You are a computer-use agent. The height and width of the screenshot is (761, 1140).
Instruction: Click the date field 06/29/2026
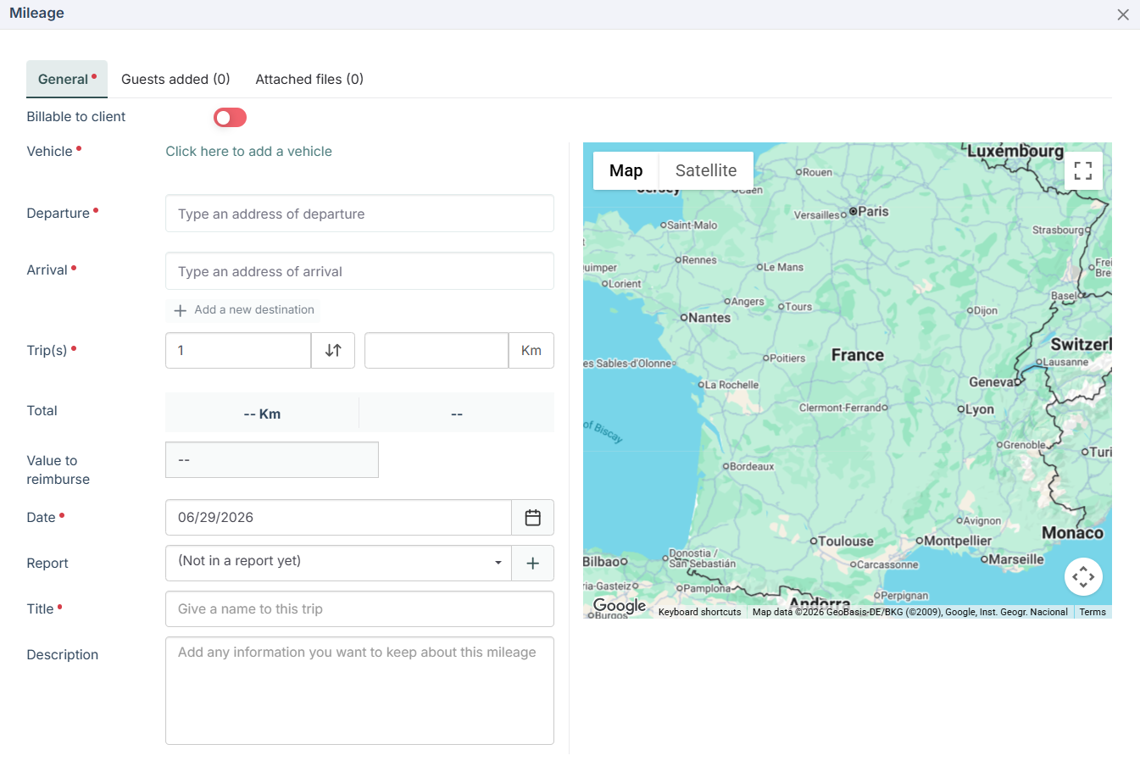(338, 518)
